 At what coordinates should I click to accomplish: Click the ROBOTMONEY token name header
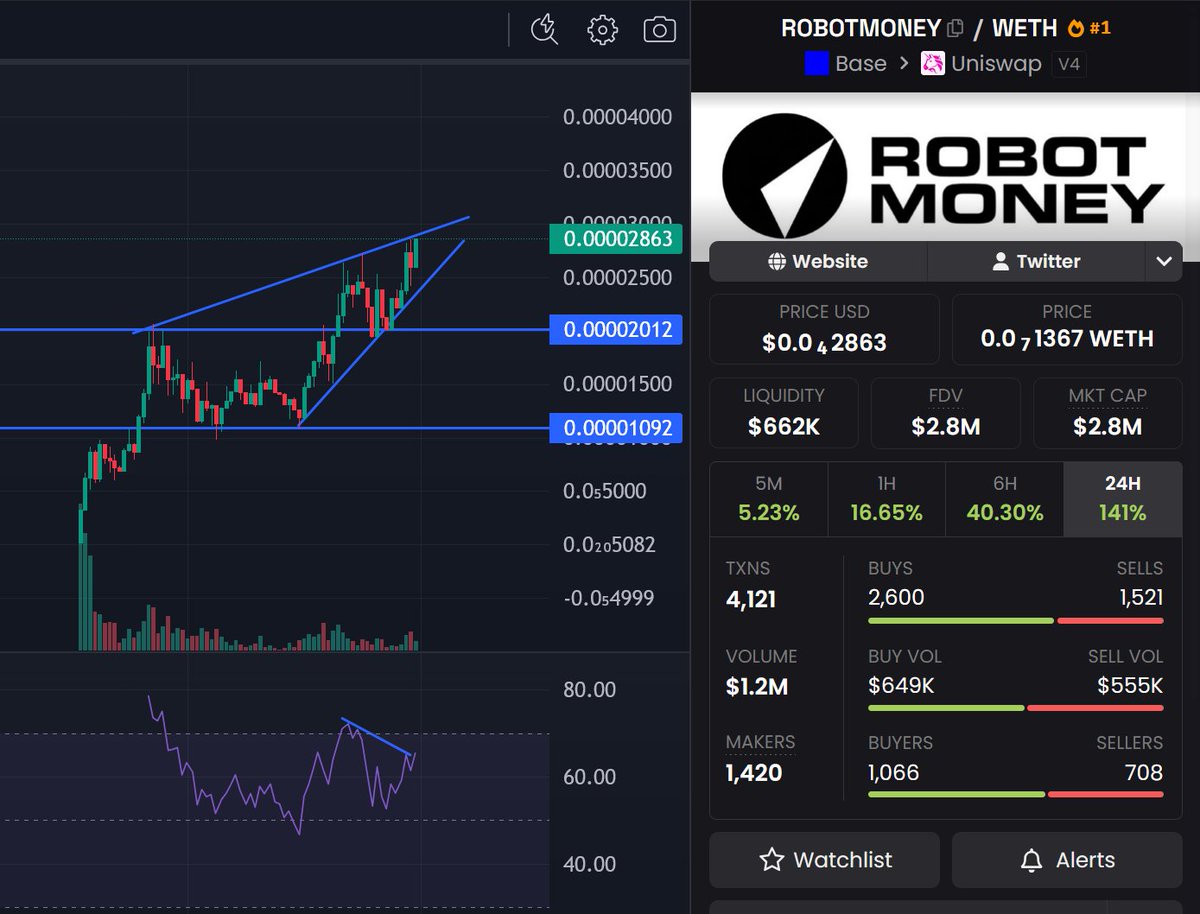click(861, 28)
